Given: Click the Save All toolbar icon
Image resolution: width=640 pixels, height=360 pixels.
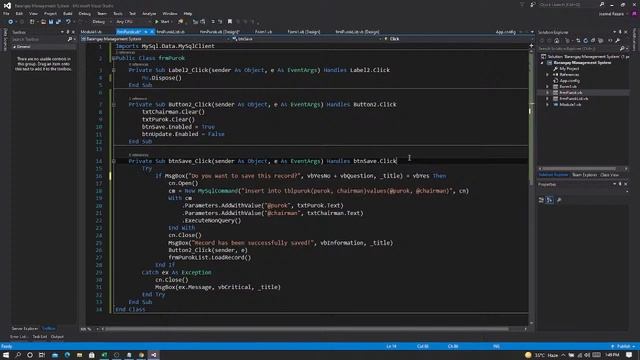Looking at the screenshot, I should pos(58,22).
